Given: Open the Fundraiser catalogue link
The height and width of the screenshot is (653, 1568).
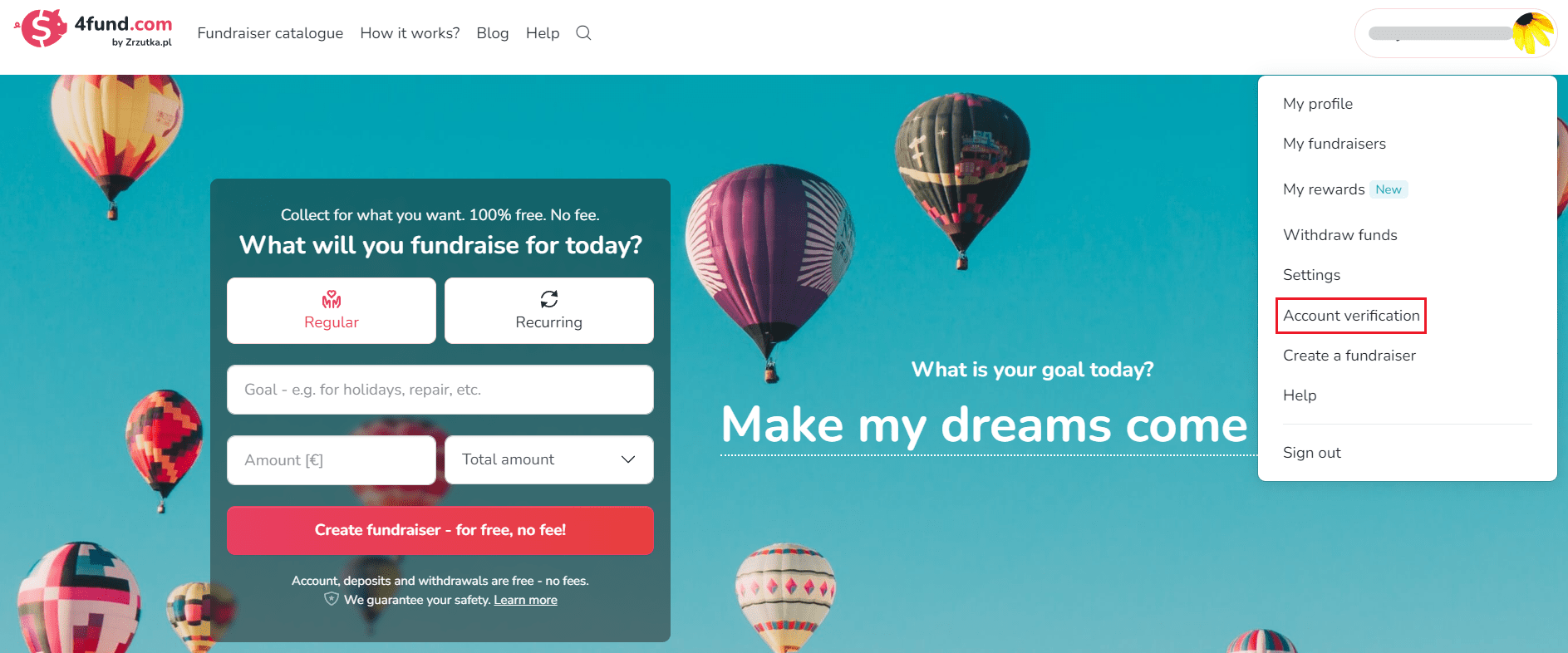Looking at the screenshot, I should coord(270,33).
